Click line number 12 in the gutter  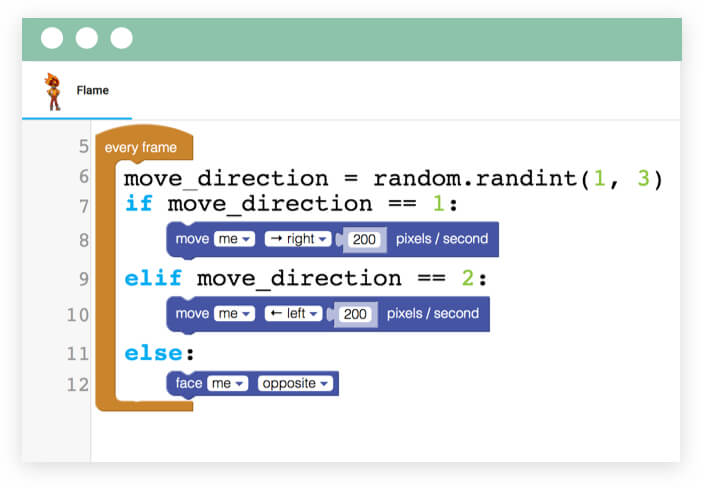coord(79,383)
